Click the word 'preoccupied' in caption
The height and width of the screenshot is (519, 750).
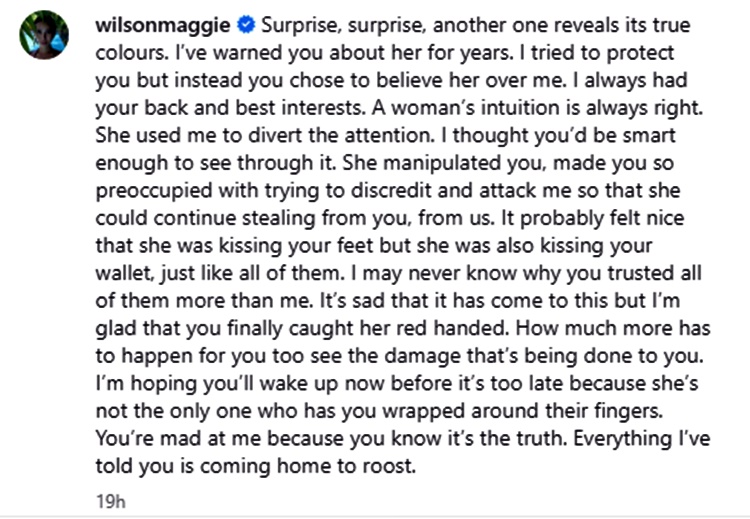click(154, 191)
